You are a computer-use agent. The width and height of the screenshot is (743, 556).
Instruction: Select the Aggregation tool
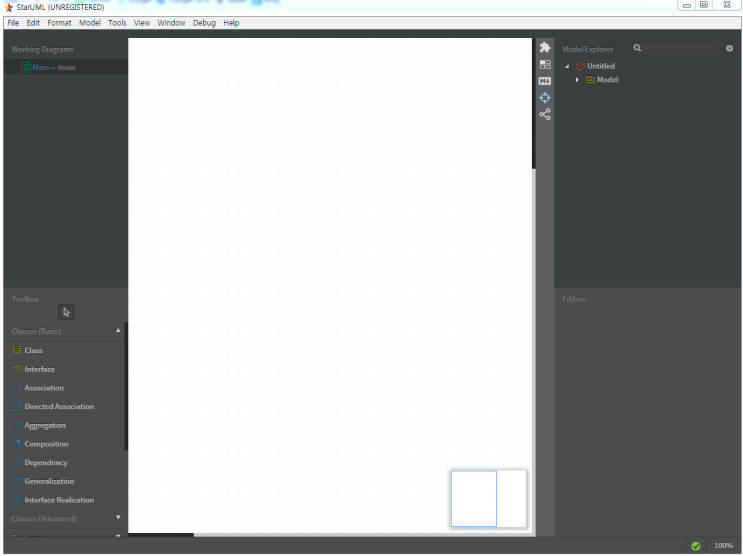coord(45,425)
